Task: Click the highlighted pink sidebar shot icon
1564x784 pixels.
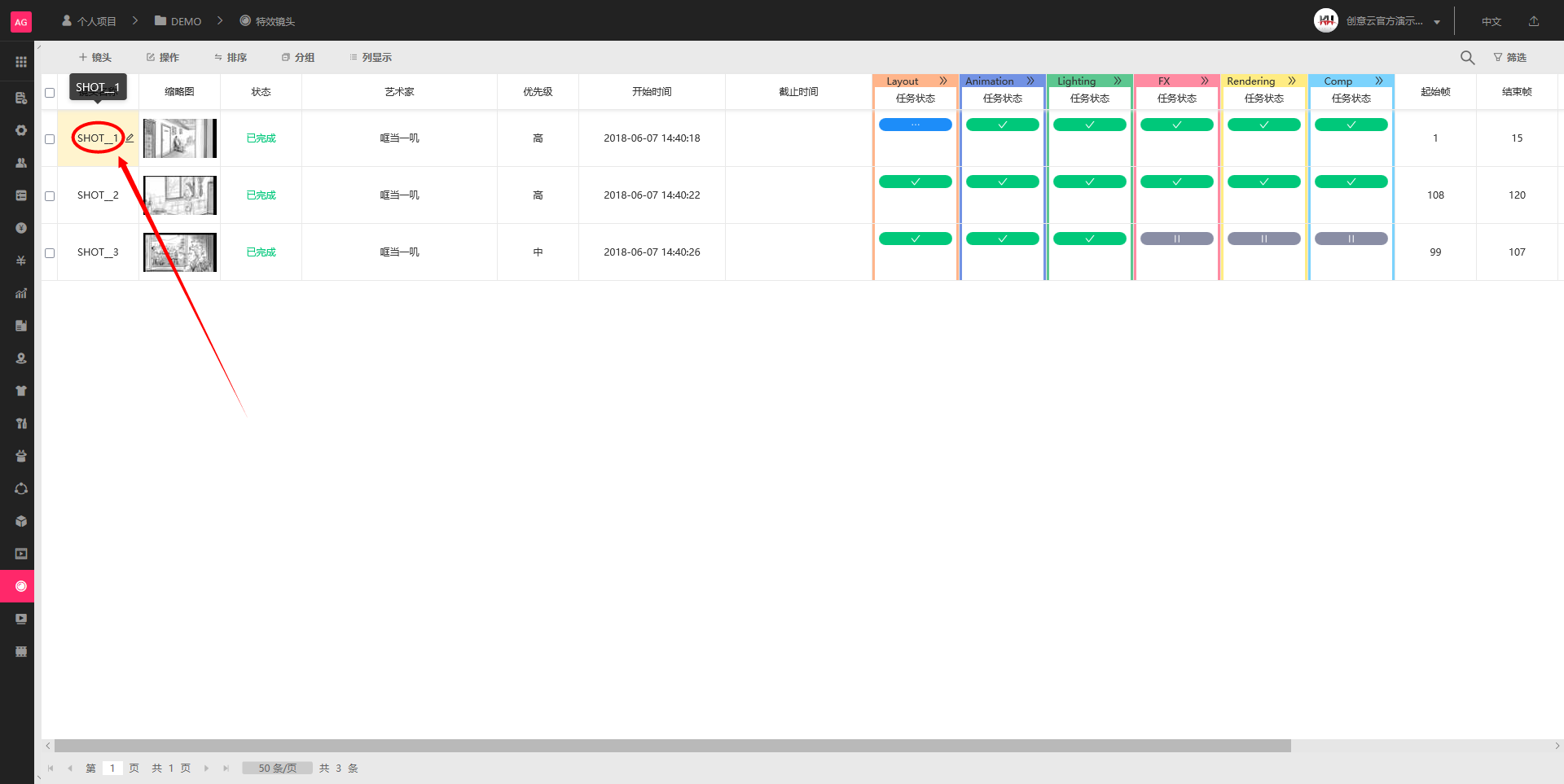Action: pos(21,586)
